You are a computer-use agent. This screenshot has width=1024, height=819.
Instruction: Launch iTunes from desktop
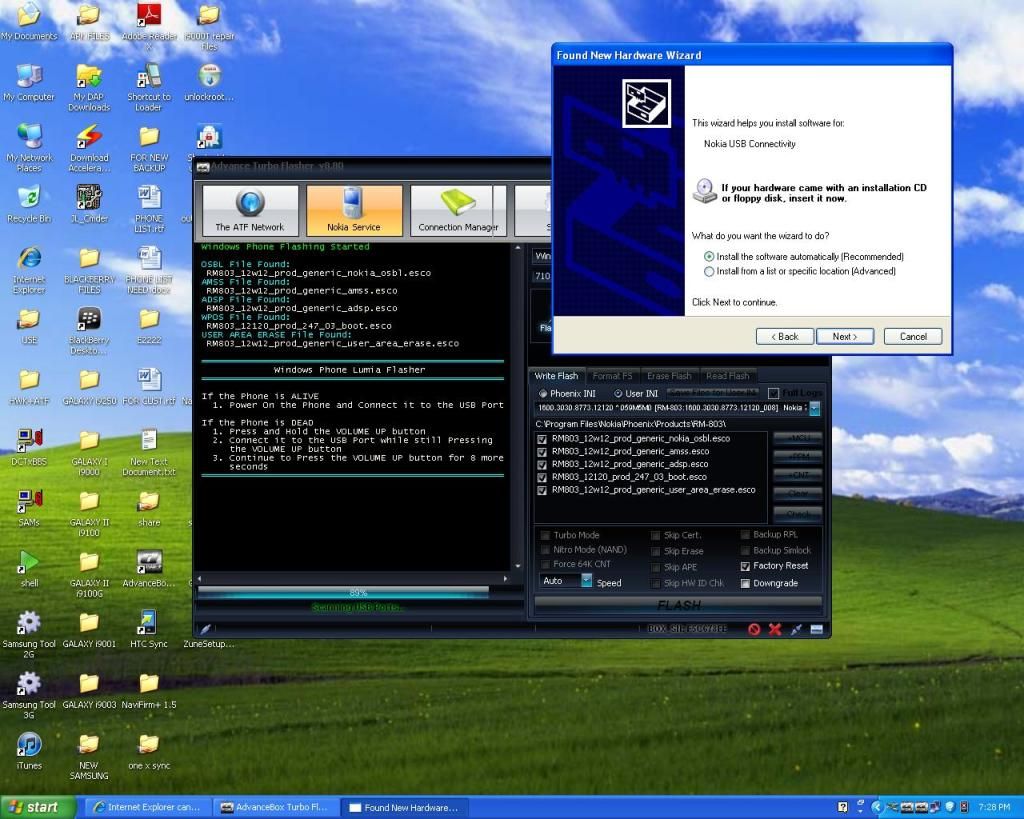coord(29,751)
